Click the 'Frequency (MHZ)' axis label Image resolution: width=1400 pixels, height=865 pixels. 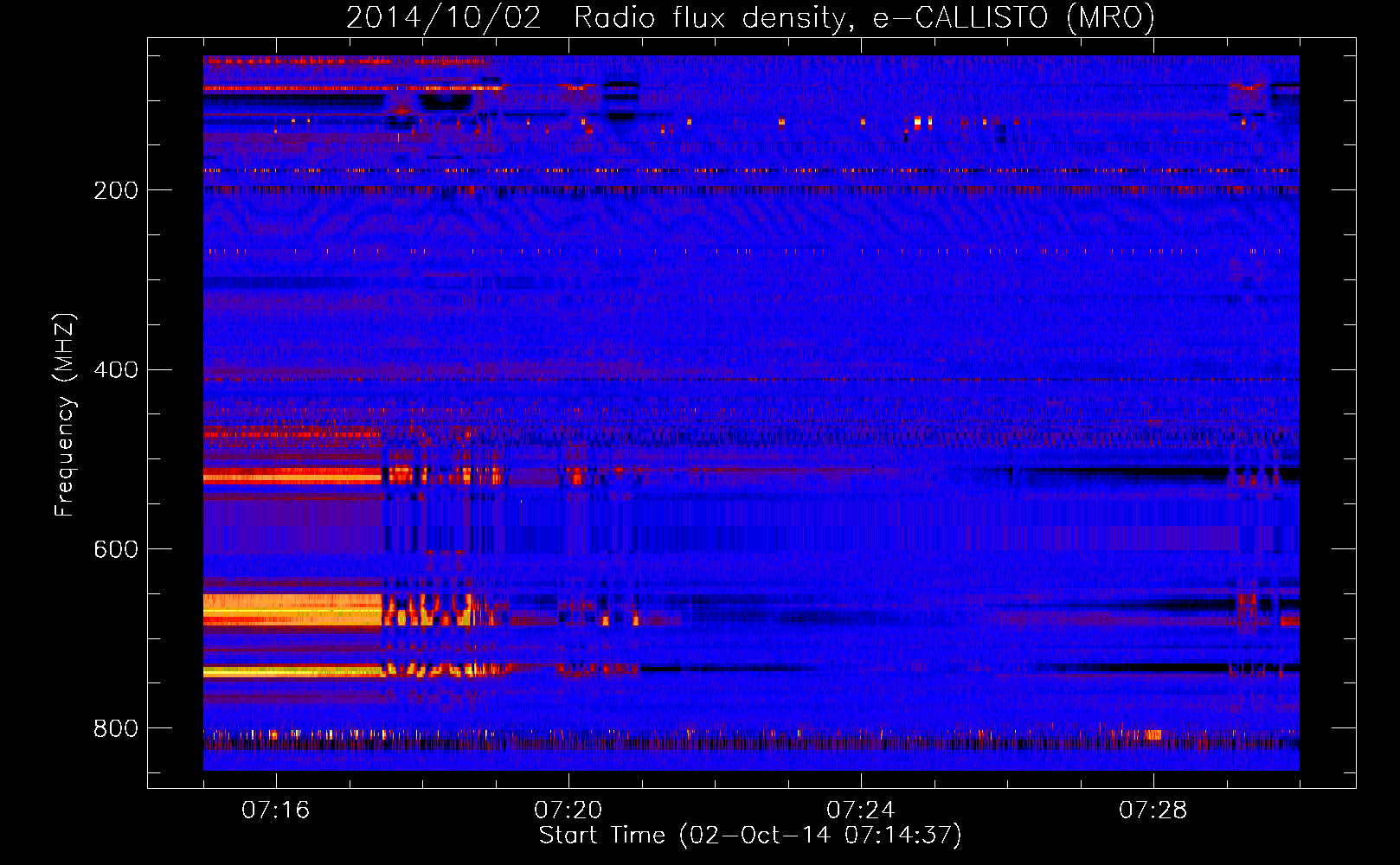point(65,414)
